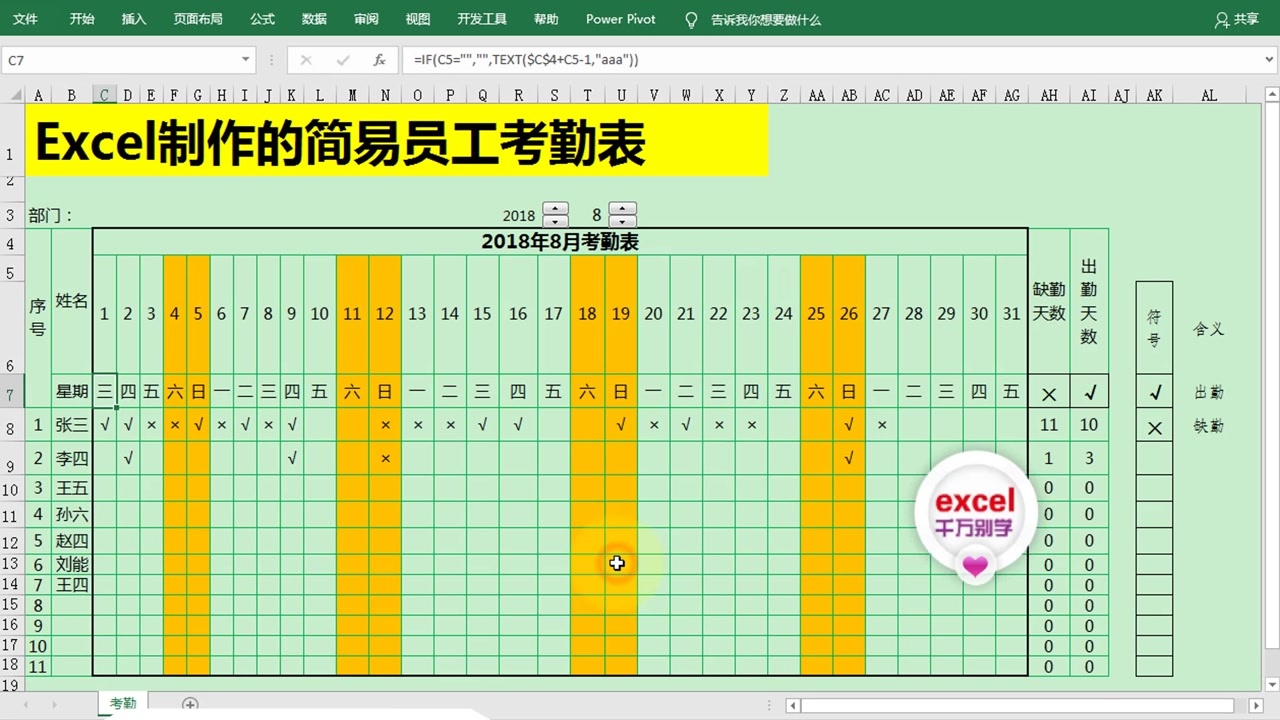The image size is (1280, 720).
Task: Select the 缺勤天数 header cell
Action: [x=1049, y=302]
